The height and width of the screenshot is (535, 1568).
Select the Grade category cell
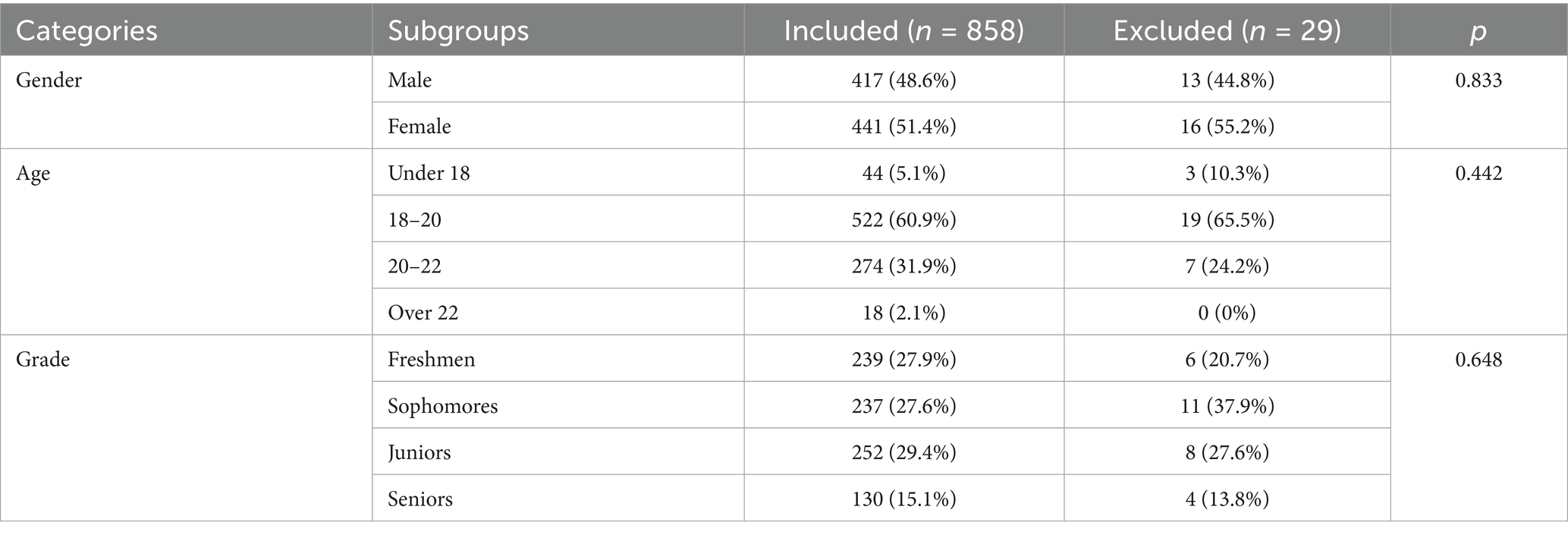click(43, 359)
